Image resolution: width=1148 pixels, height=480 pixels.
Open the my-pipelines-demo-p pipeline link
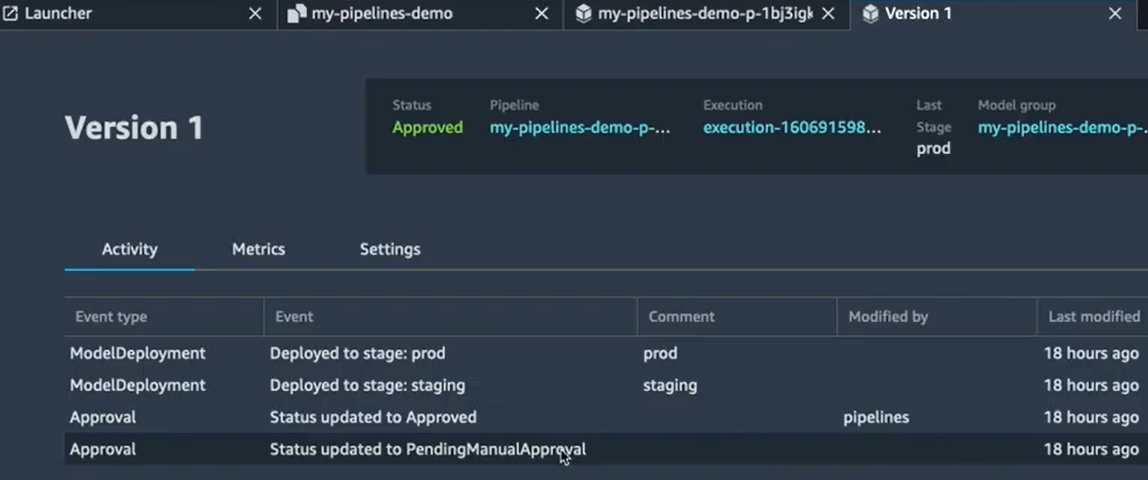pos(580,128)
